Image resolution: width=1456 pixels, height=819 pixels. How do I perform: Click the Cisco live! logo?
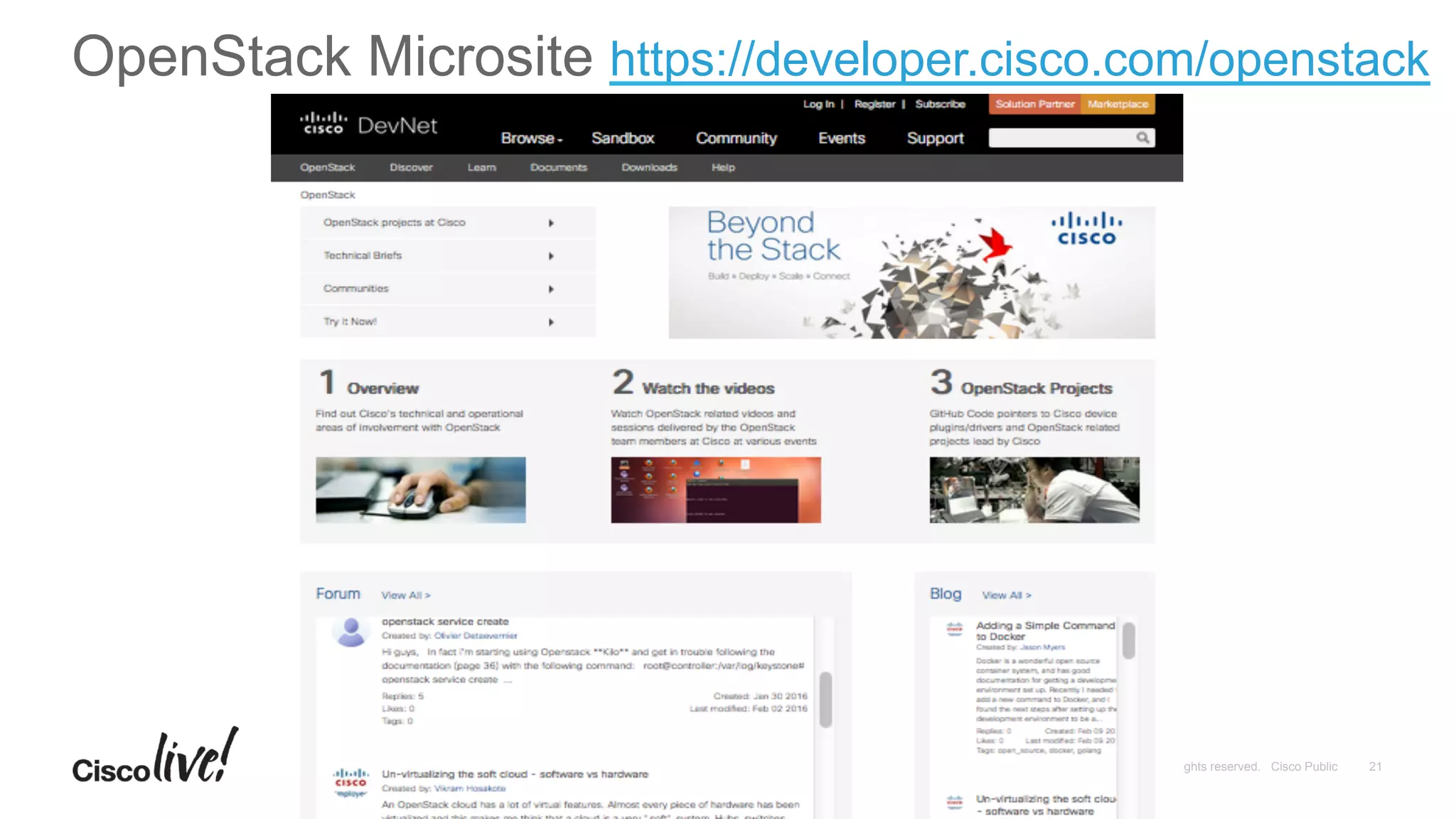tap(155, 756)
